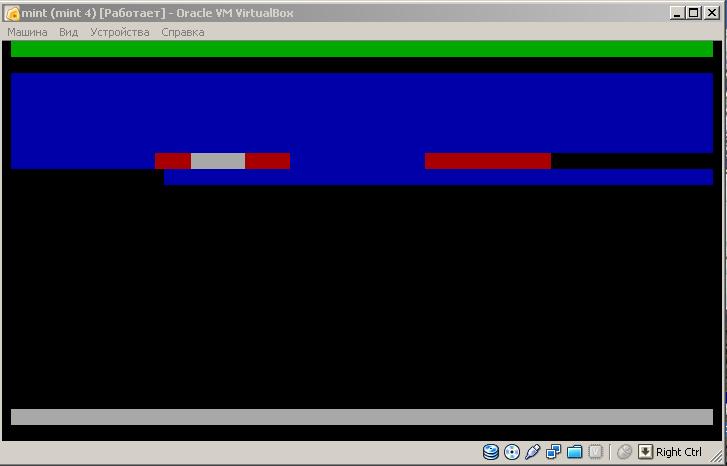The height and width of the screenshot is (466, 727).
Task: Maximize the VirtualBox window
Action: click(694, 13)
